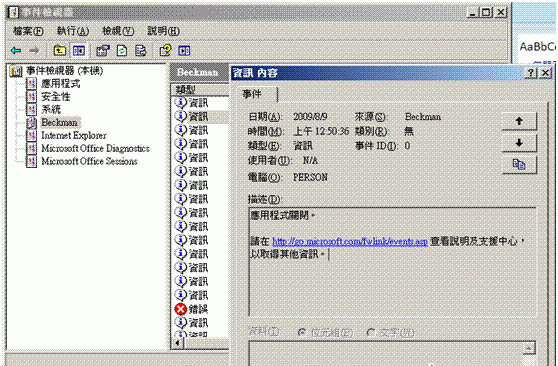
Task: Click inside the 描述 description text box
Action: pyautogui.click(x=392, y=262)
